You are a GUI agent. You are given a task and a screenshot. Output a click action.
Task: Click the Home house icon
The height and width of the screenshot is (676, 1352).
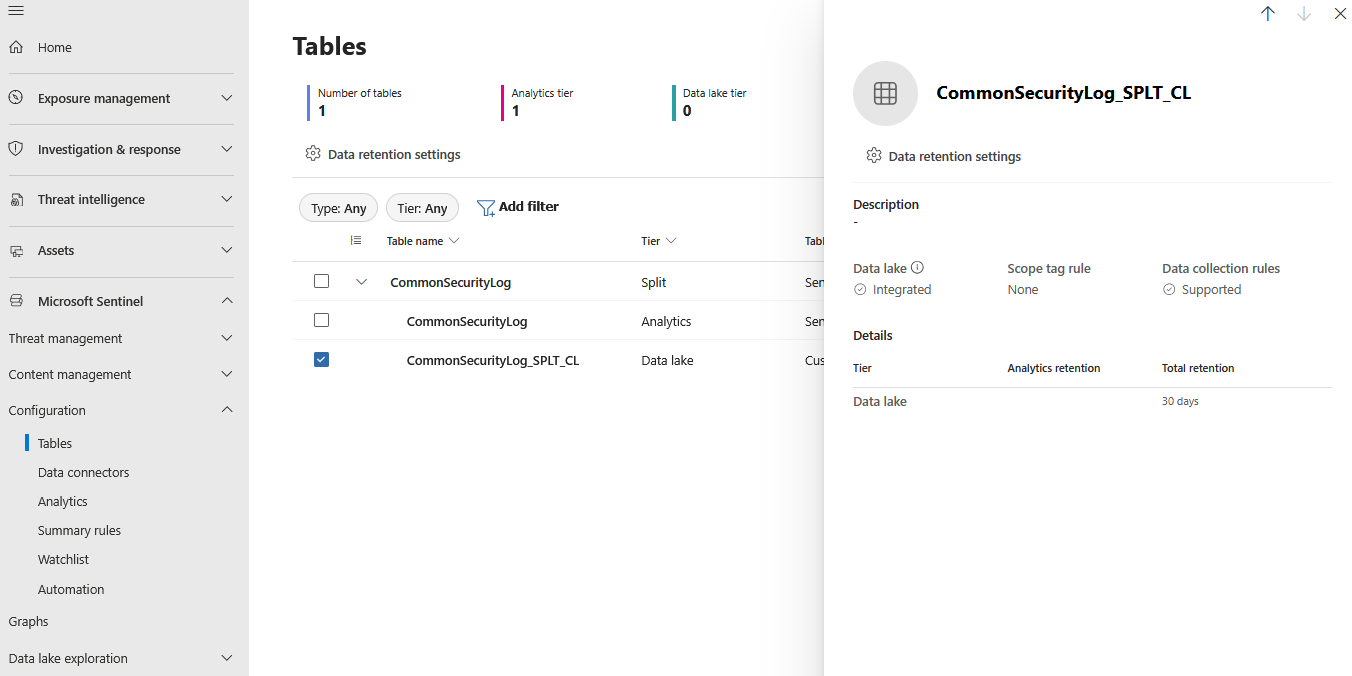[16, 47]
